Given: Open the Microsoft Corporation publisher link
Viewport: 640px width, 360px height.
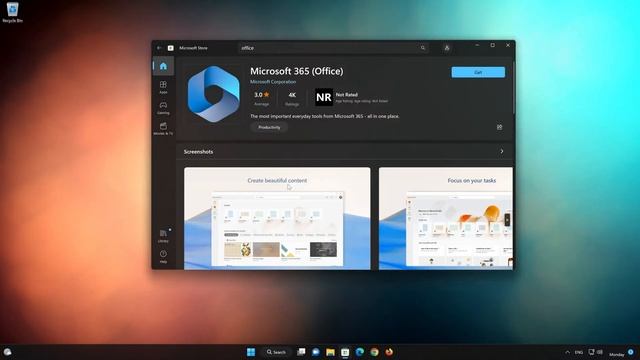Looking at the screenshot, I should tap(273, 82).
